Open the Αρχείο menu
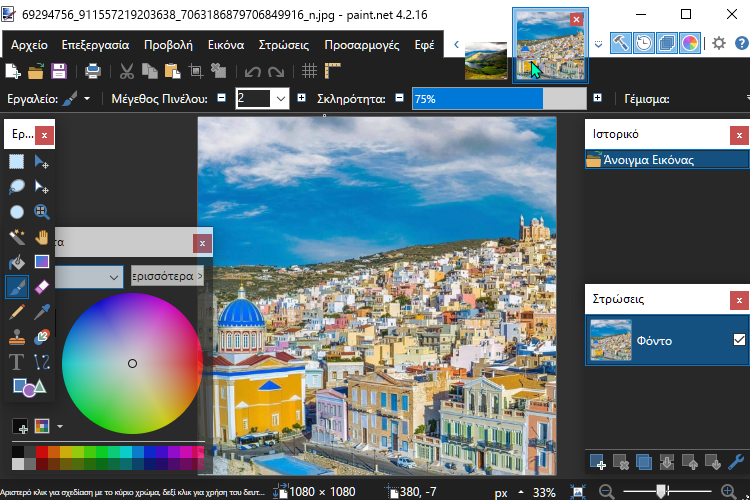Viewport: 750px width, 500px height. [x=29, y=45]
